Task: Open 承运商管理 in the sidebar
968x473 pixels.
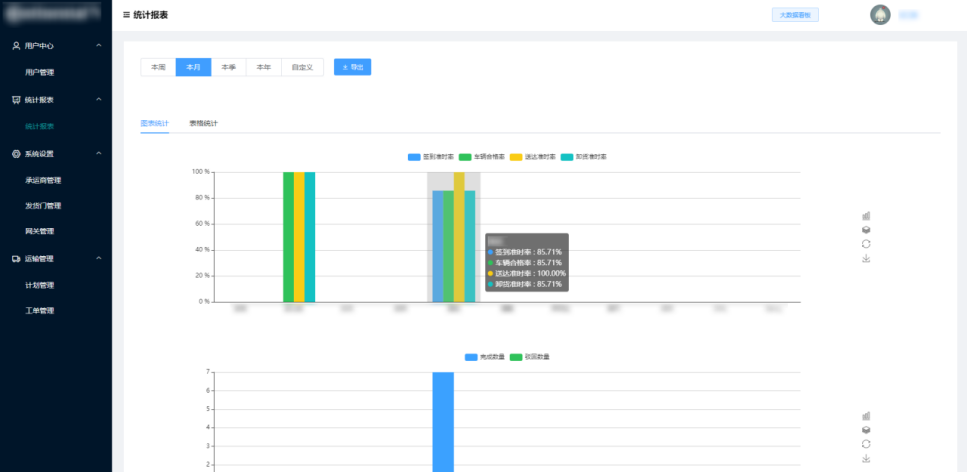Action: 43,180
